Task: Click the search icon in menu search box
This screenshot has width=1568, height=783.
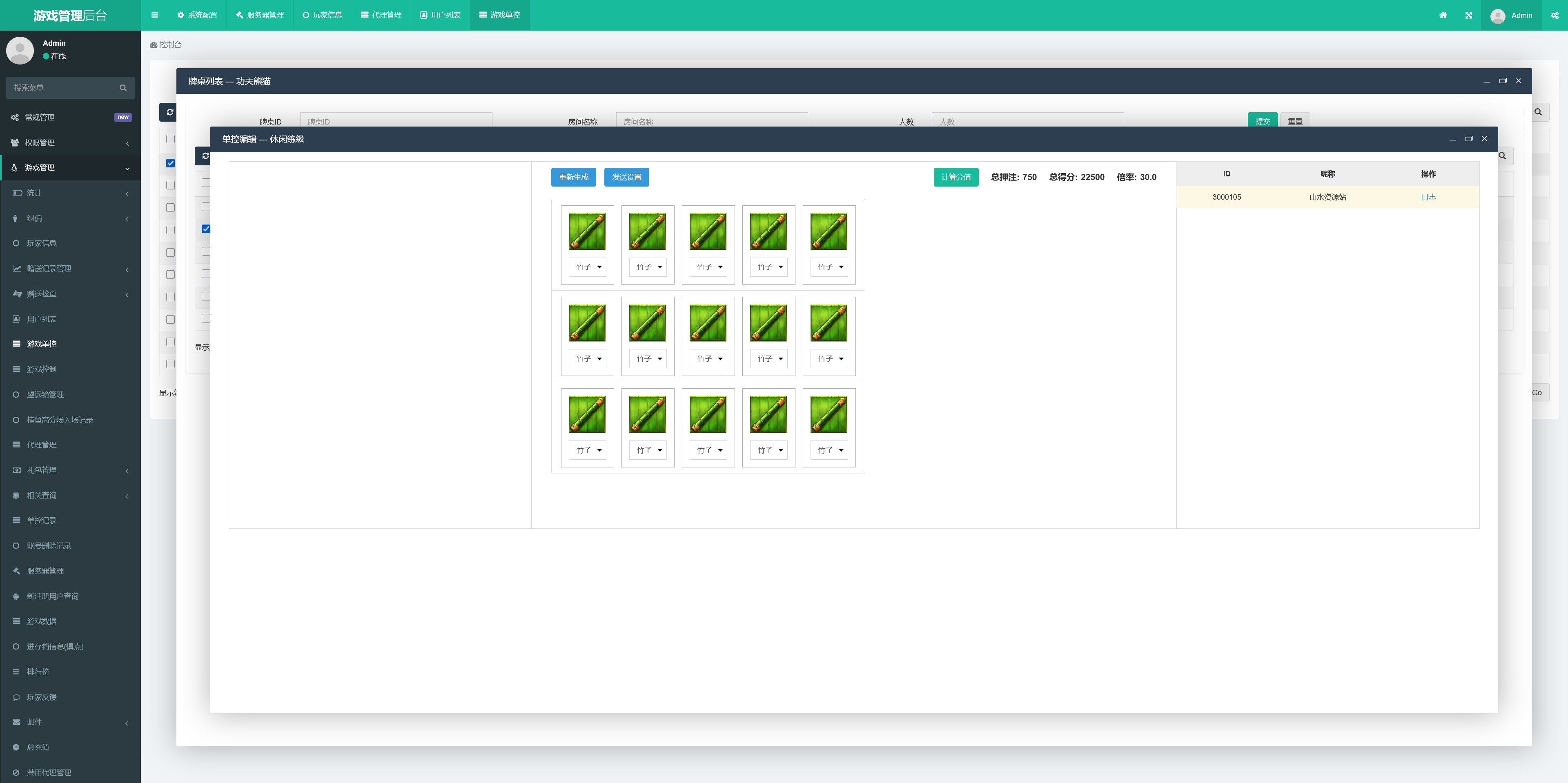Action: point(123,88)
